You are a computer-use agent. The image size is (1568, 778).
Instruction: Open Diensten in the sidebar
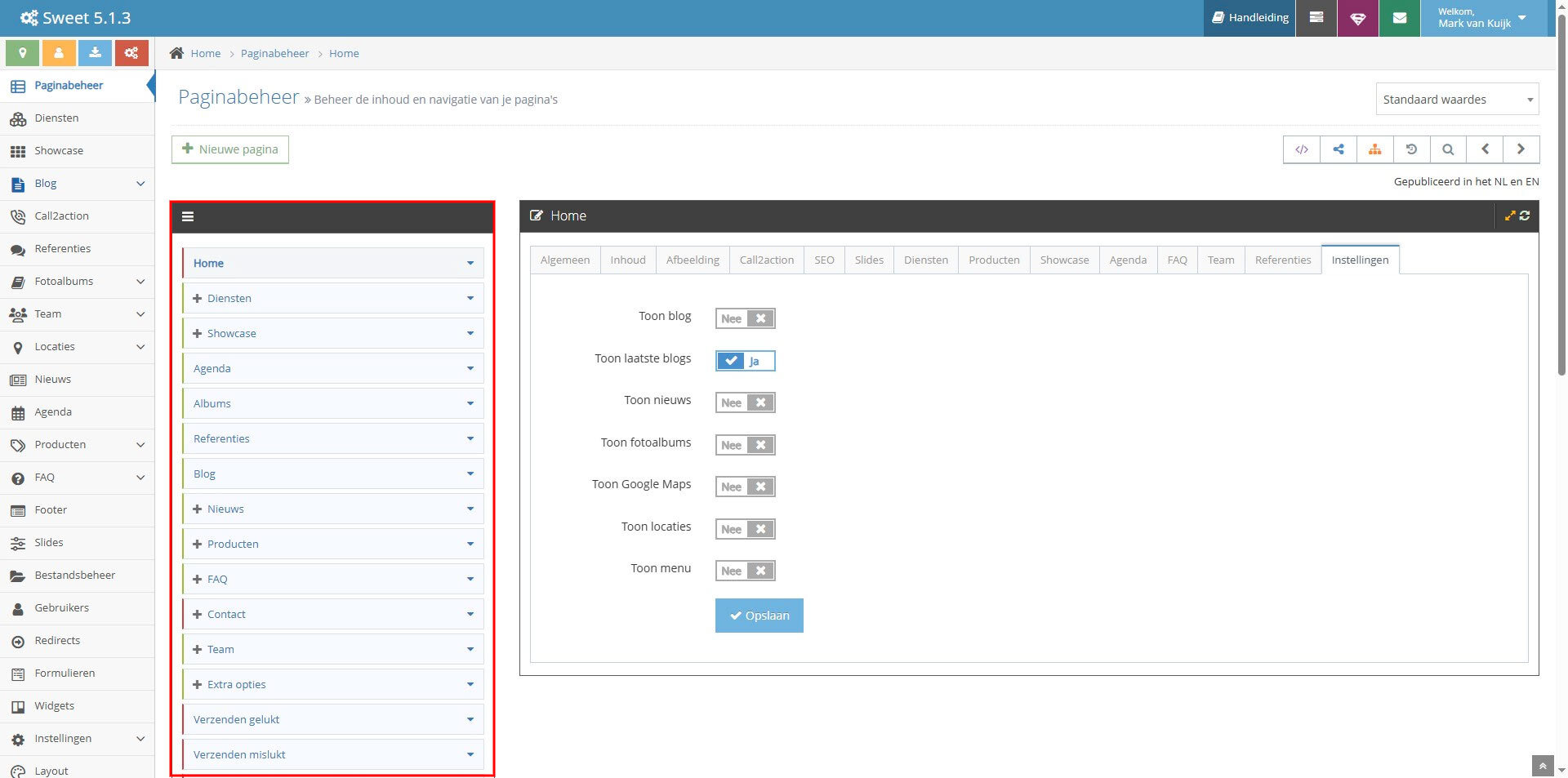pos(78,118)
